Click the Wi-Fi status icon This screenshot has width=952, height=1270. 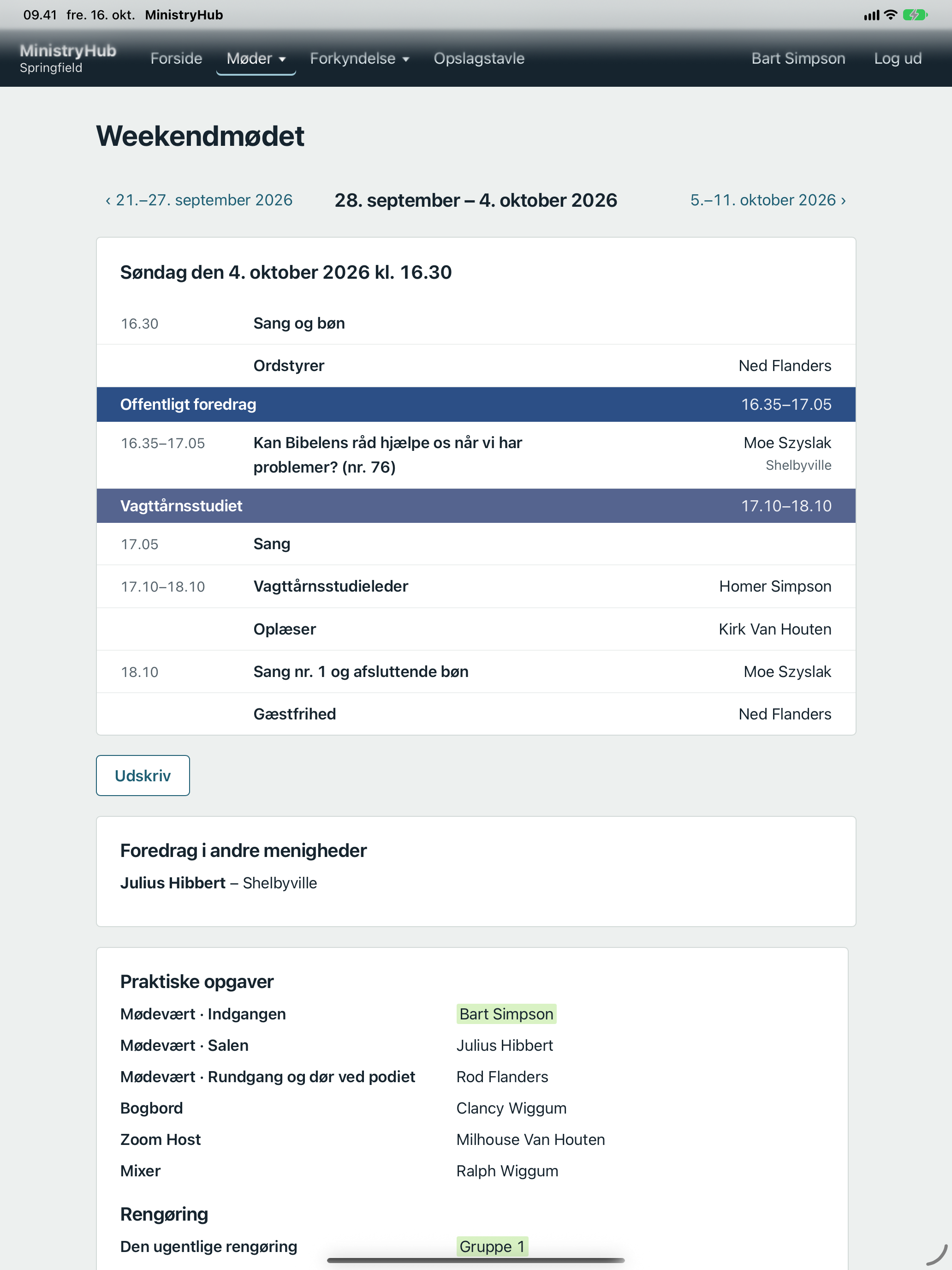pos(890,15)
